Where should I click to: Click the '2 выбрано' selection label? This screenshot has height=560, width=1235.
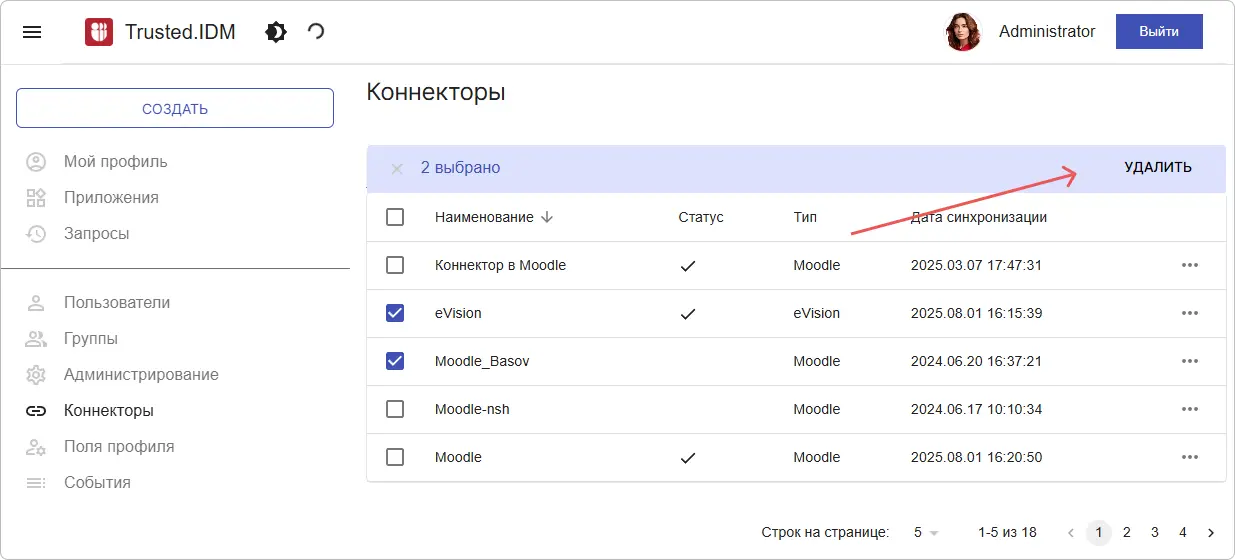coord(460,168)
